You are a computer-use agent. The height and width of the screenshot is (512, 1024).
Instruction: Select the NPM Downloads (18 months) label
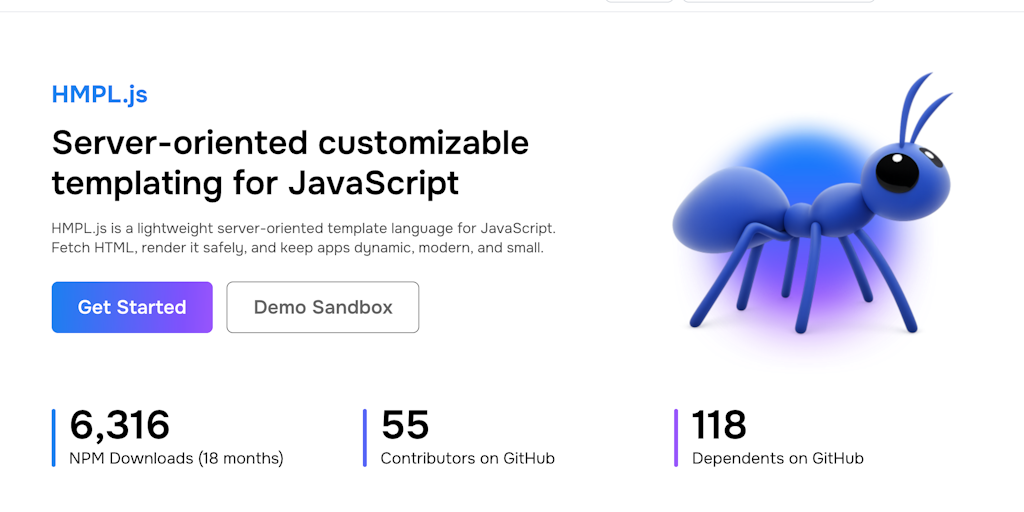176,459
